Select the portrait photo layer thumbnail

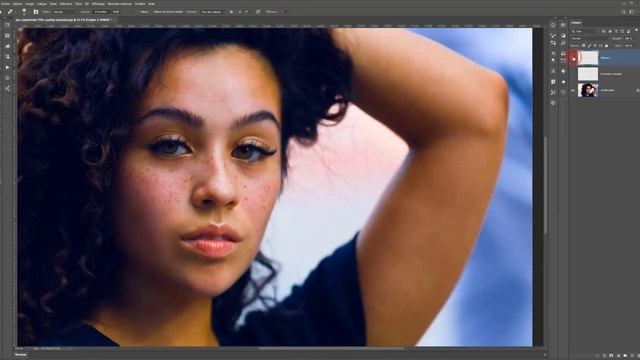[588, 90]
